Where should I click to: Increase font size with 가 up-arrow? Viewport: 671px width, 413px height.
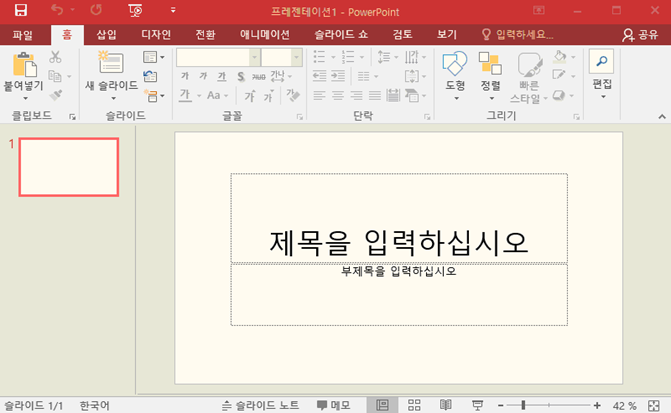click(249, 95)
